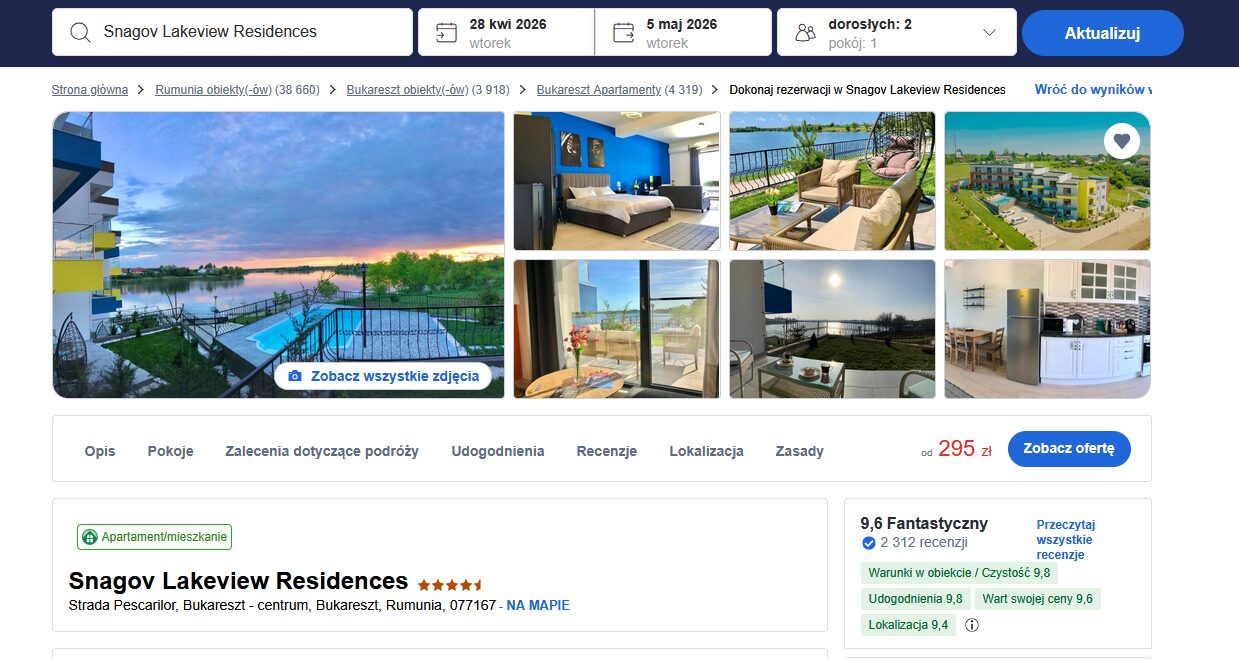
Task: Click the check-in calendar icon
Action: 446,32
